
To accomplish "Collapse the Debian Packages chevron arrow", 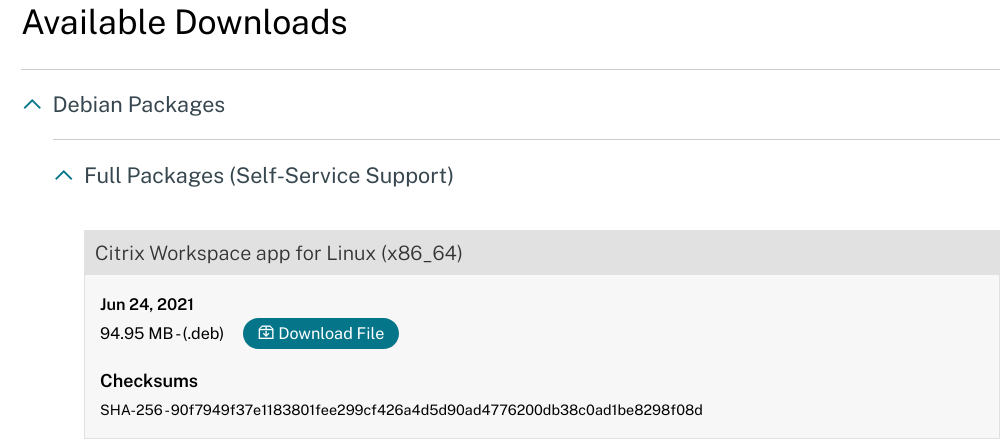I will 32,104.
